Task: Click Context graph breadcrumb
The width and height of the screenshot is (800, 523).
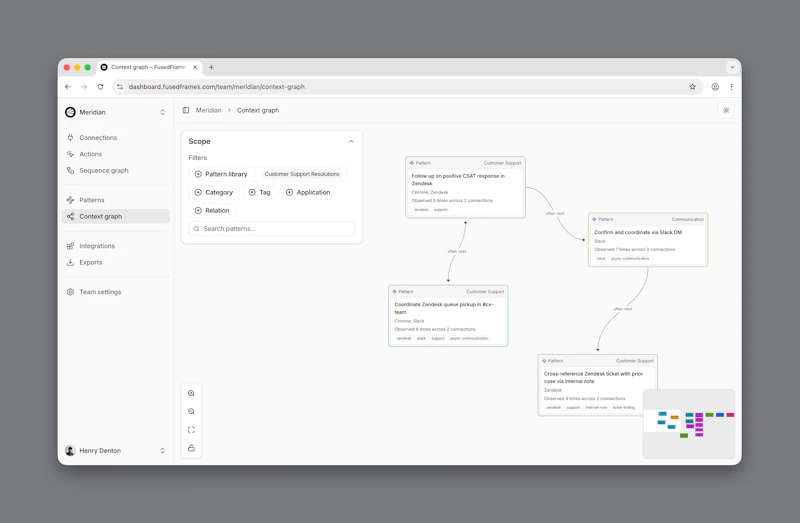Action: tap(258, 110)
